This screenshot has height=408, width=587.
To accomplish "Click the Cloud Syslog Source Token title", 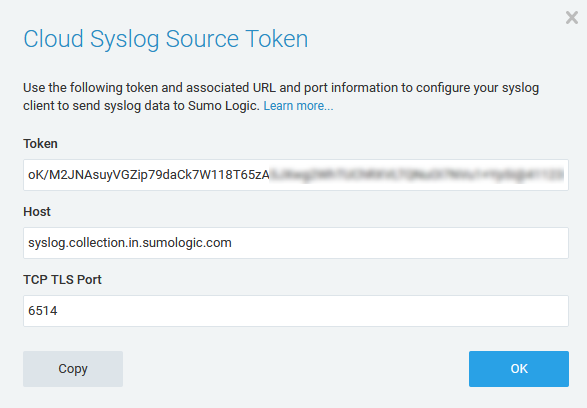I will [166, 39].
